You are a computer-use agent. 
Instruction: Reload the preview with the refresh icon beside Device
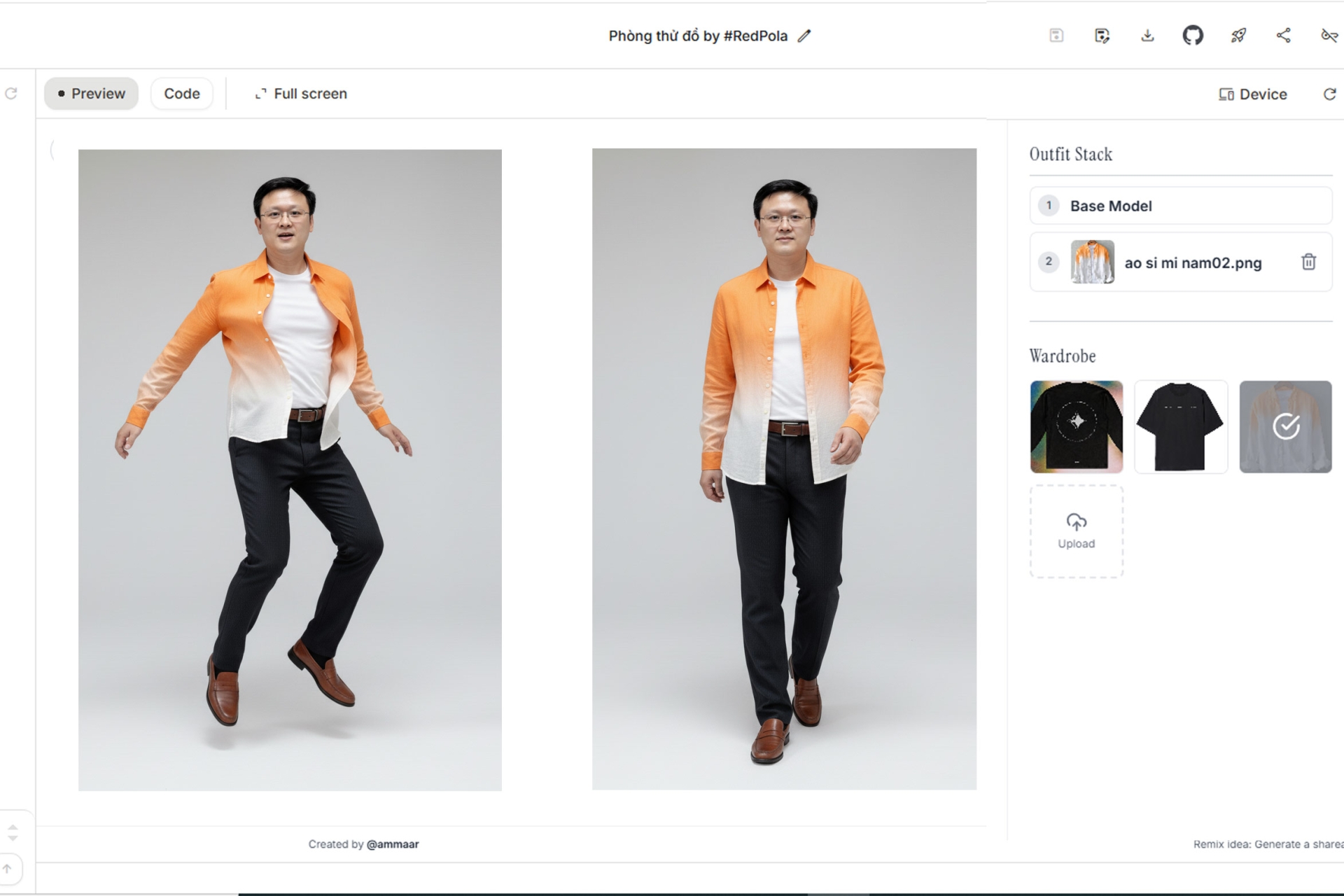tap(1329, 94)
